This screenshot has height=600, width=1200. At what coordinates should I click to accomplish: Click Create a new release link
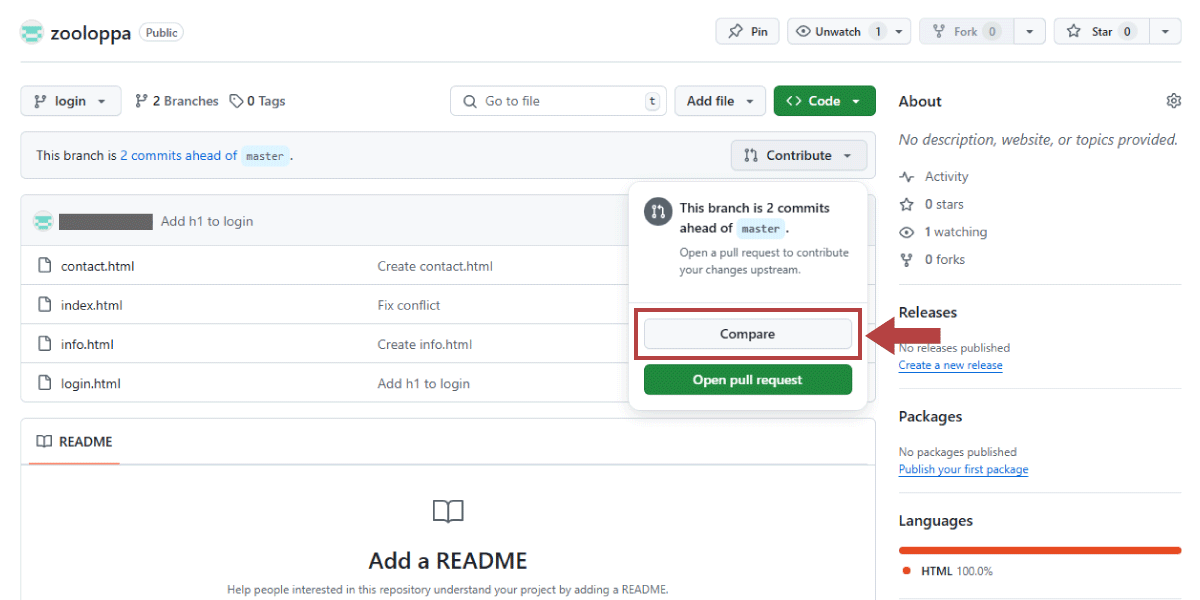coord(950,365)
